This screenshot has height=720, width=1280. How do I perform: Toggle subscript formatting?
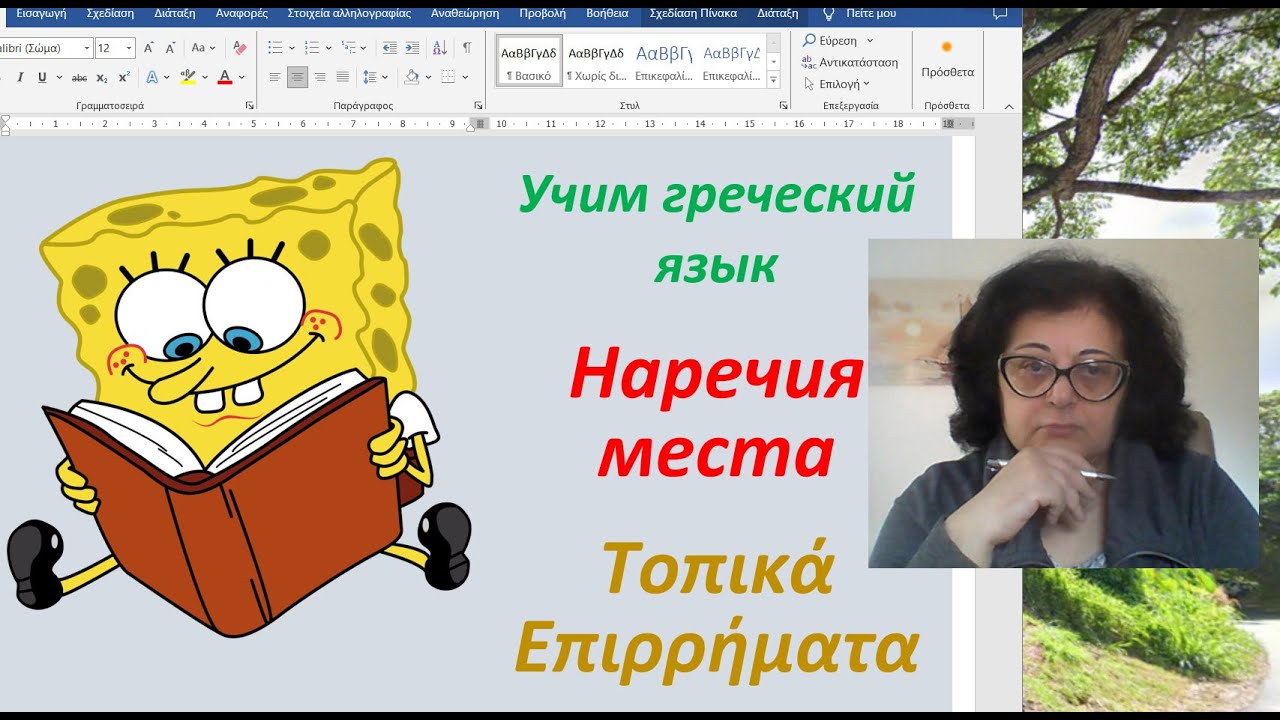coord(102,77)
